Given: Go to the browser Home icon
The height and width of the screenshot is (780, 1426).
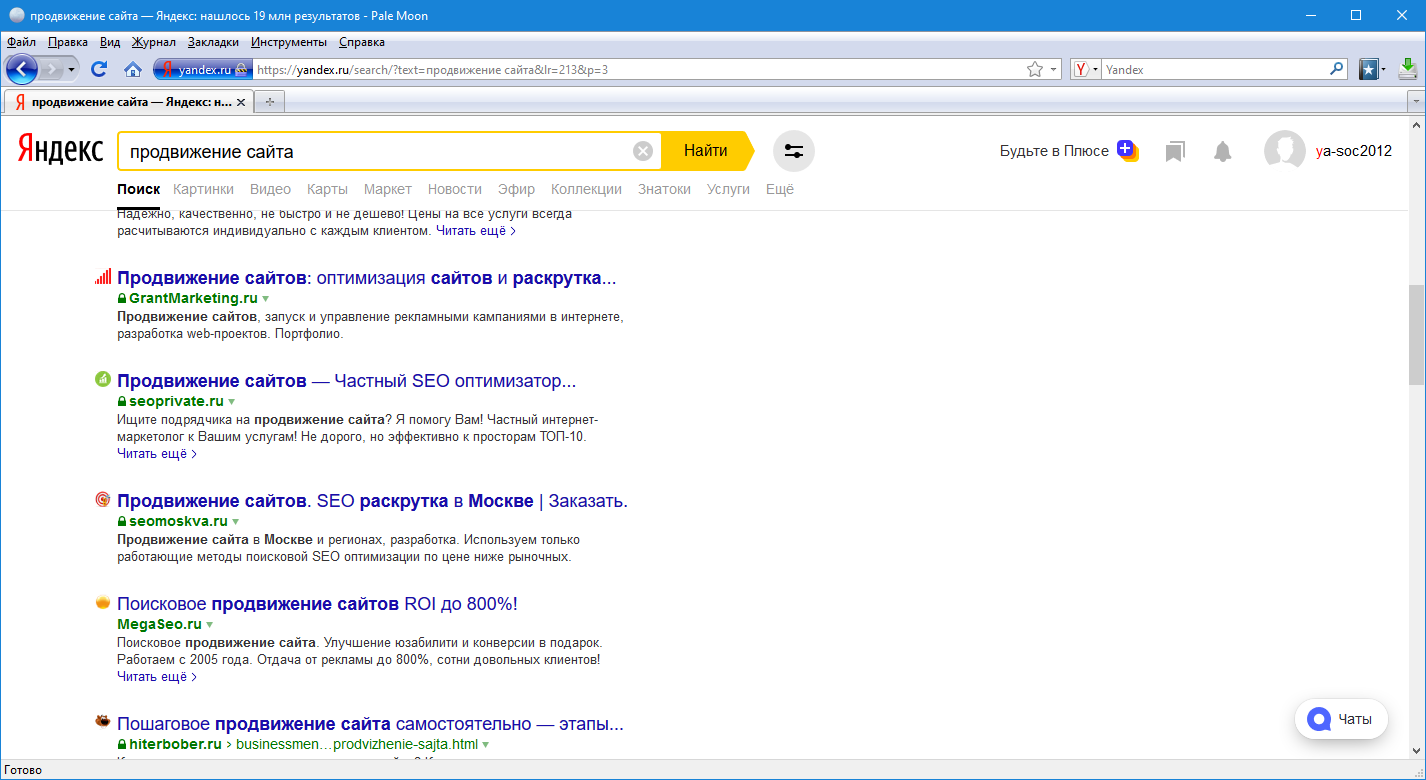Looking at the screenshot, I should [x=132, y=70].
